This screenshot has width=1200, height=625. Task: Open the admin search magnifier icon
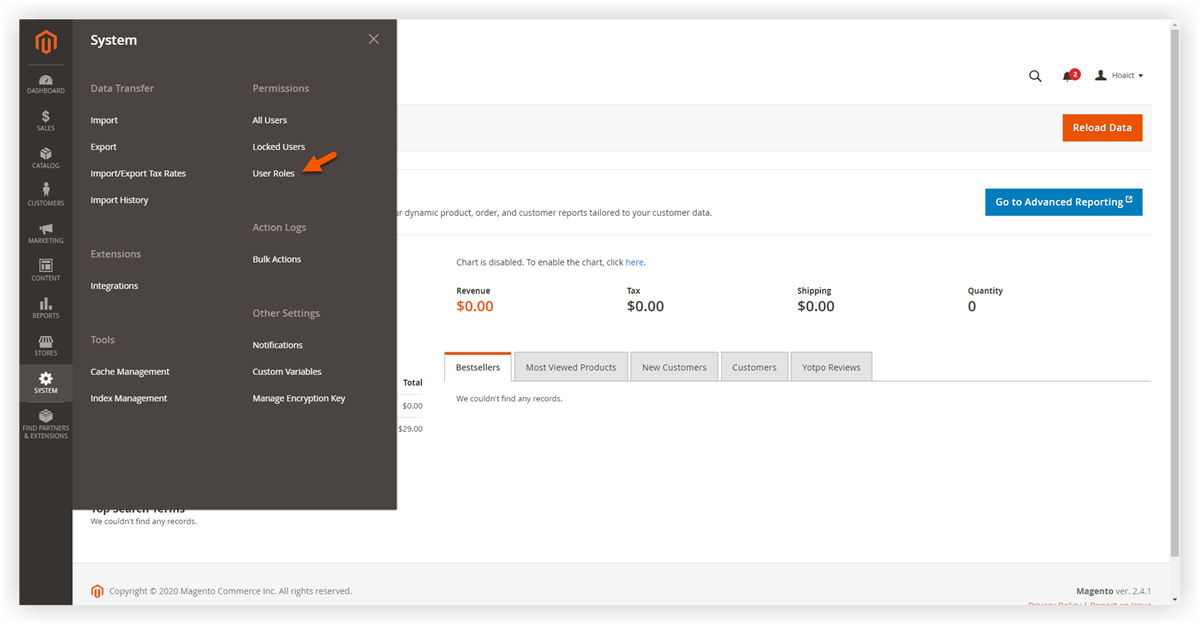pyautogui.click(x=1035, y=75)
